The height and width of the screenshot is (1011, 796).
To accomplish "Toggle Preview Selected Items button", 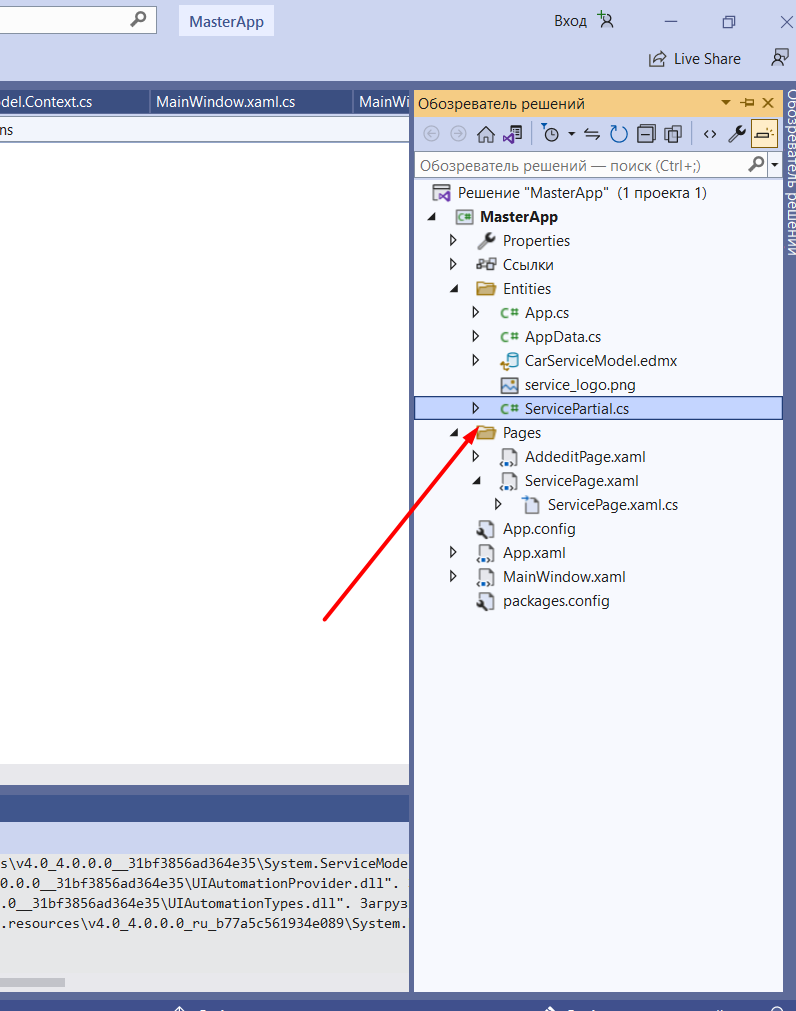I will pyautogui.click(x=764, y=134).
